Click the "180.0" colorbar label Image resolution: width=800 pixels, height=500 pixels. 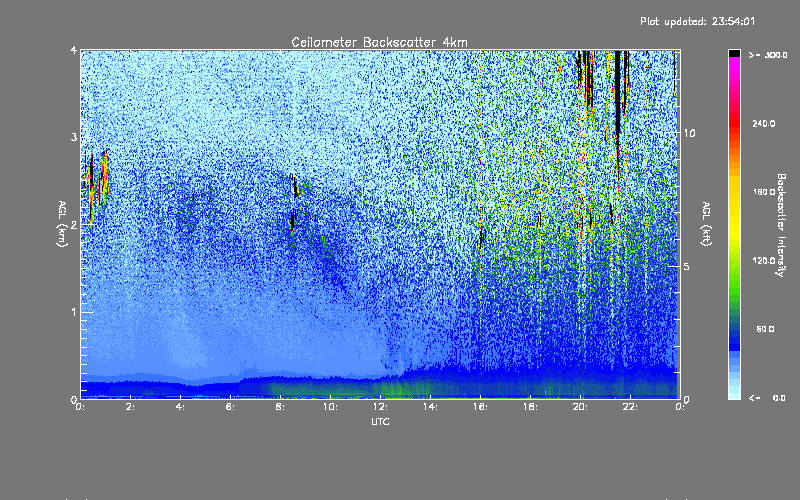(x=764, y=192)
